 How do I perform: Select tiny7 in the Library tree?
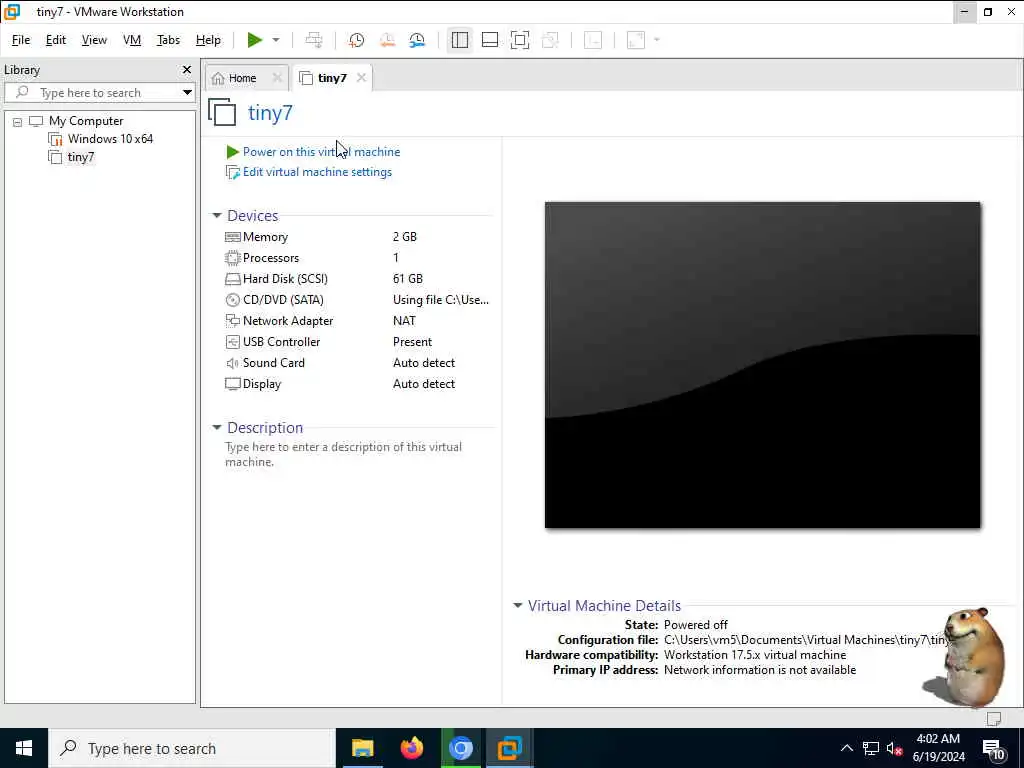(x=80, y=157)
